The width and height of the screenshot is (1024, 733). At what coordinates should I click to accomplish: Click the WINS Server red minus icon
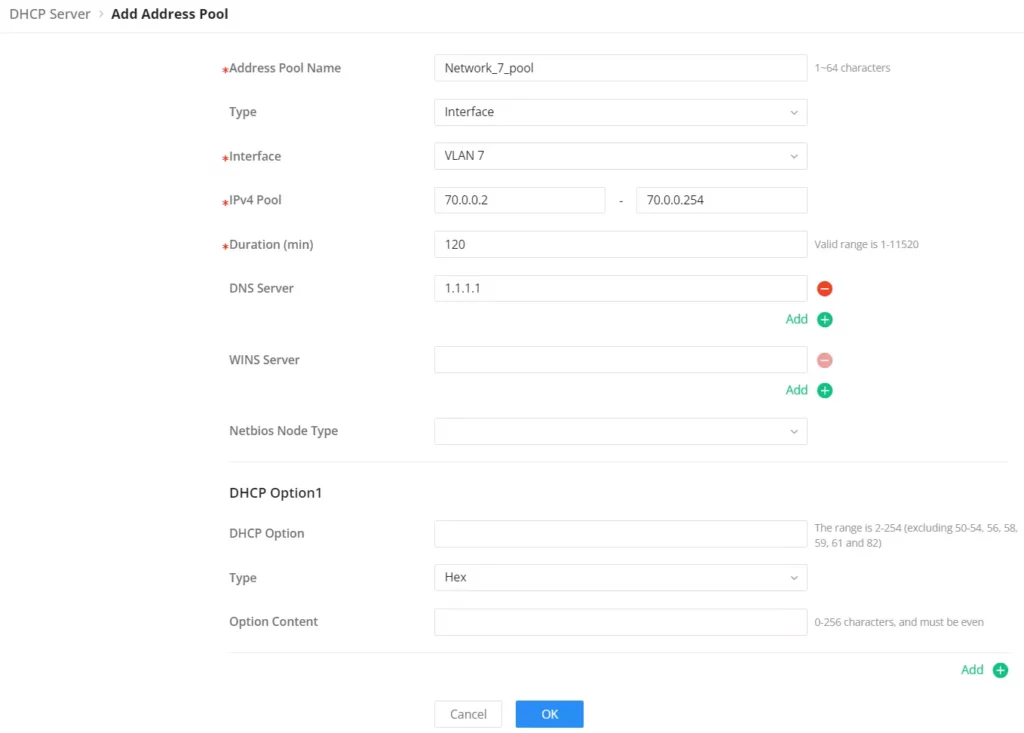coord(824,360)
